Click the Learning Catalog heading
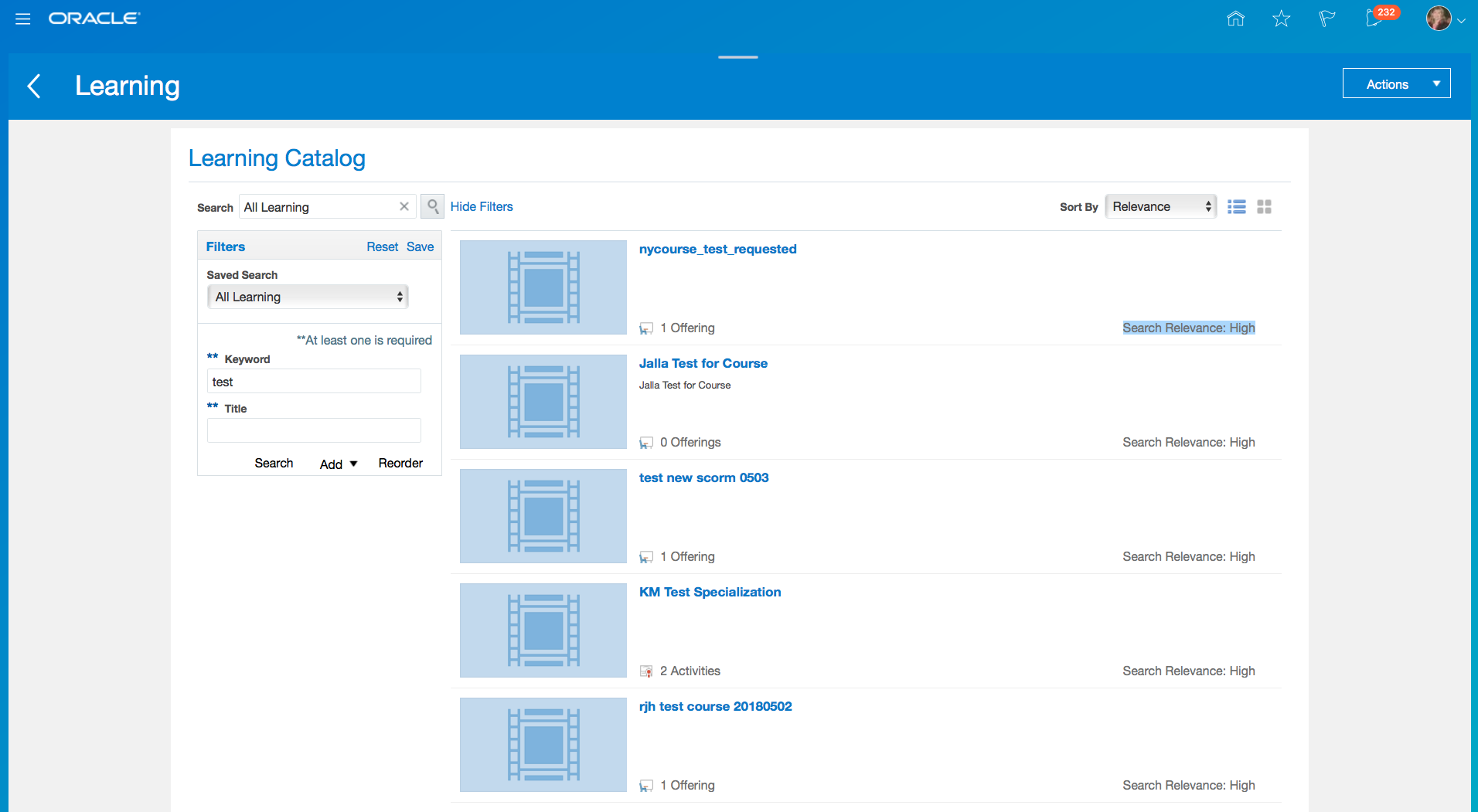Screen dimensions: 1478x812 pos(277,158)
